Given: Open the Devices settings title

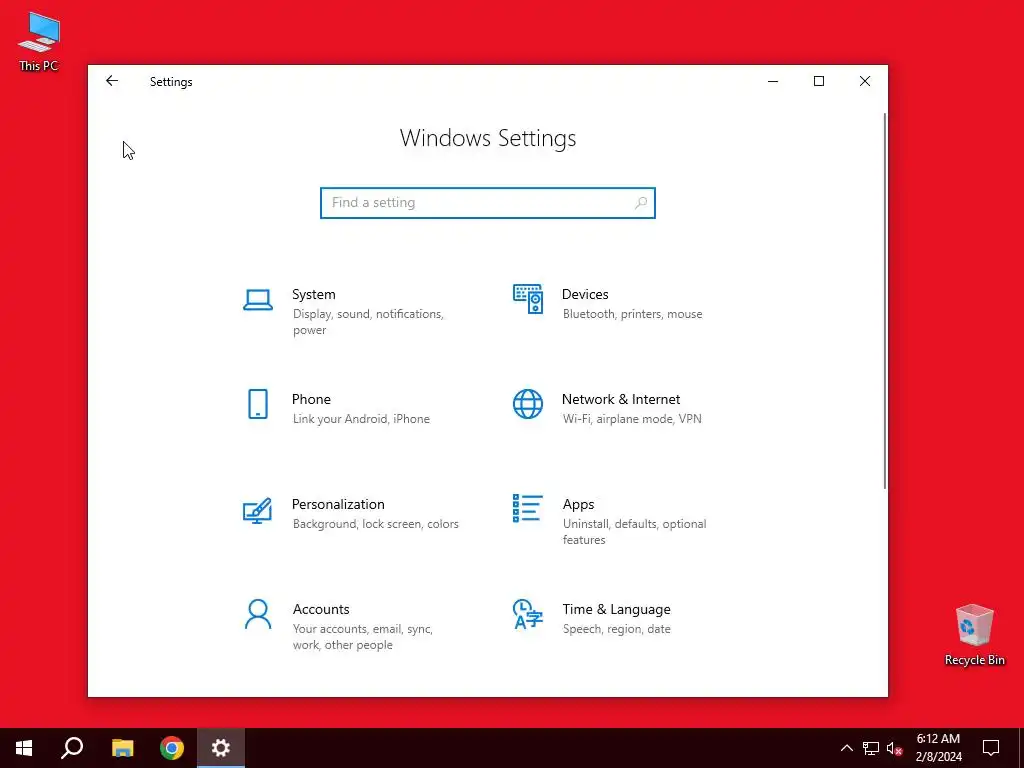Looking at the screenshot, I should pyautogui.click(x=585, y=295).
